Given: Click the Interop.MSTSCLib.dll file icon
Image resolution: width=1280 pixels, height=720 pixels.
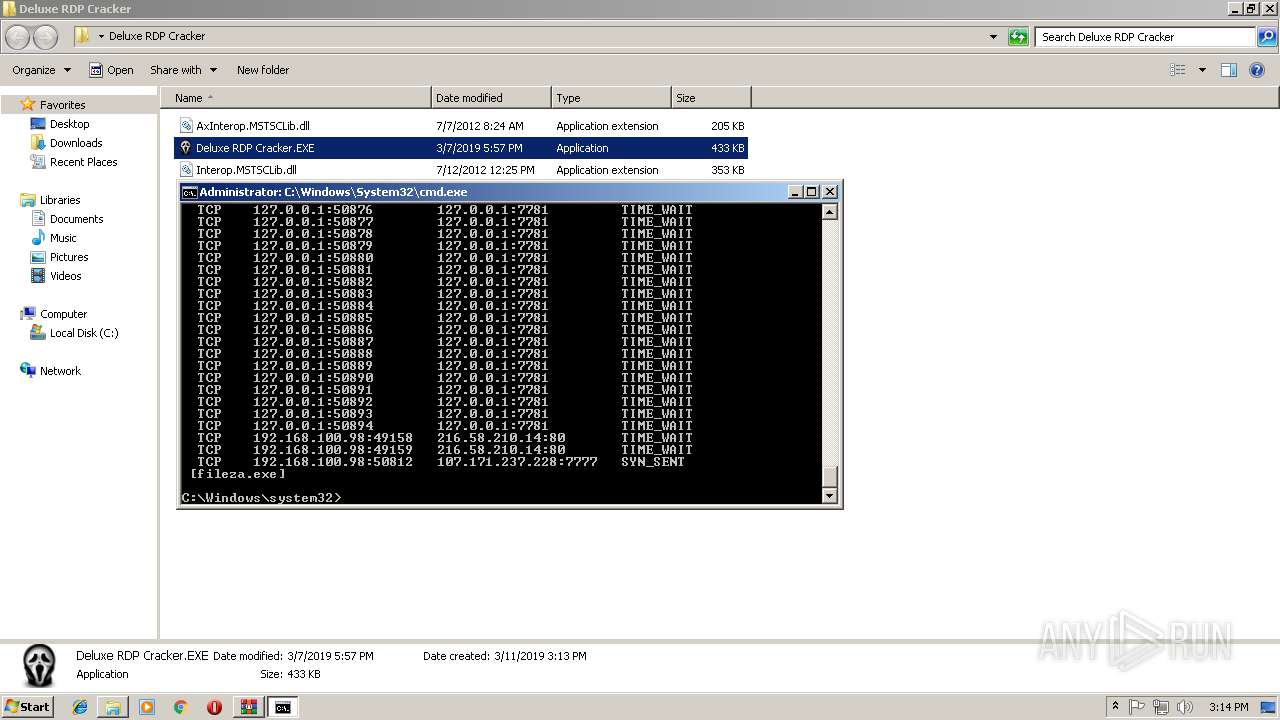Looking at the screenshot, I should click(186, 170).
